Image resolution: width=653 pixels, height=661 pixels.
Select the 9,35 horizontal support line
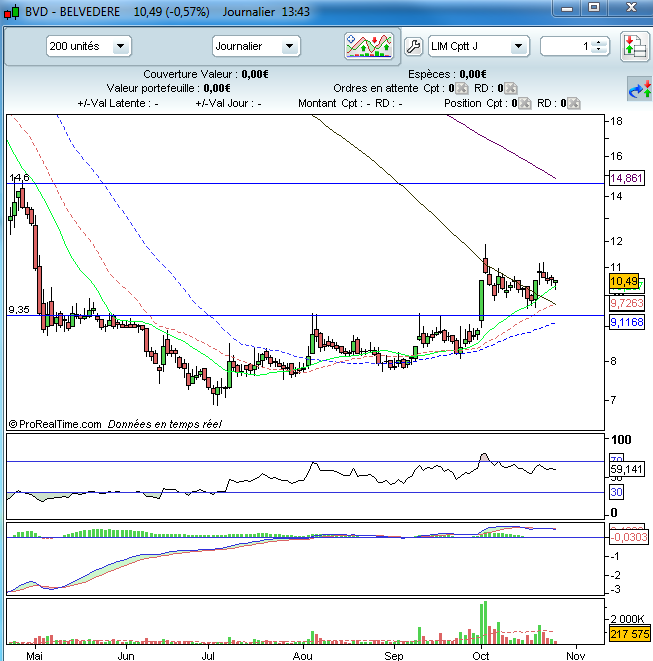[306, 315]
